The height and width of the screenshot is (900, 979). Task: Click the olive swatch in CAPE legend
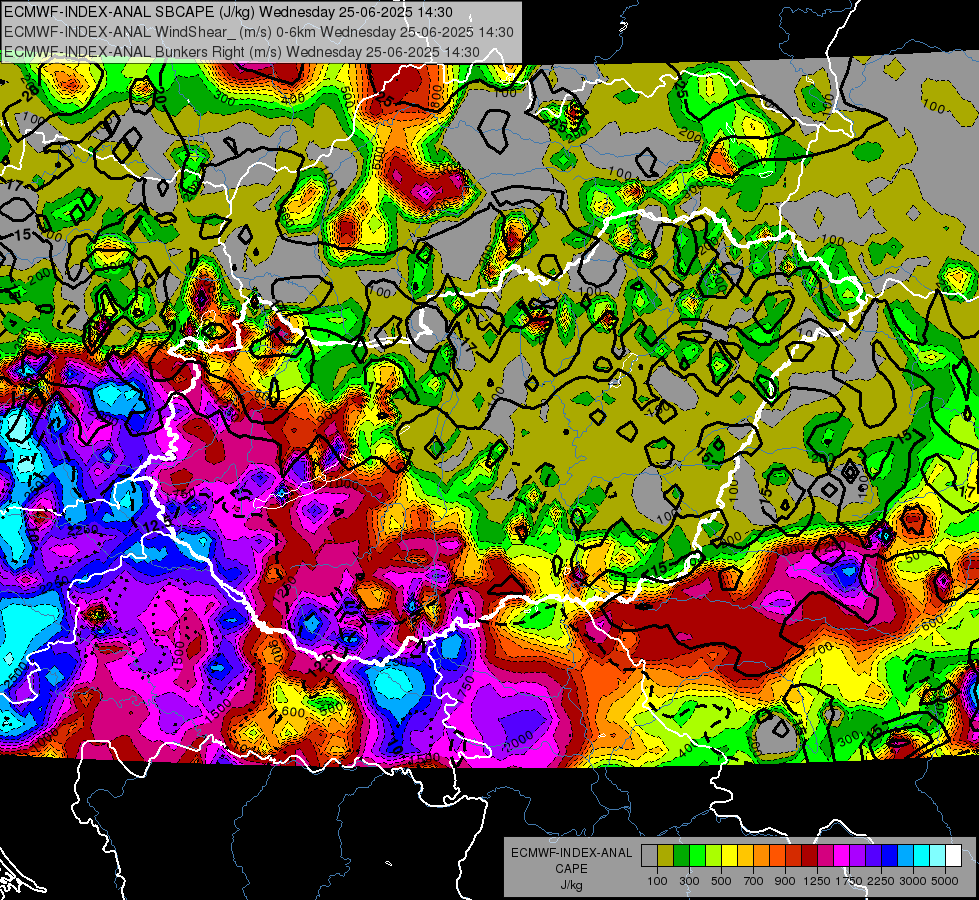666,856
